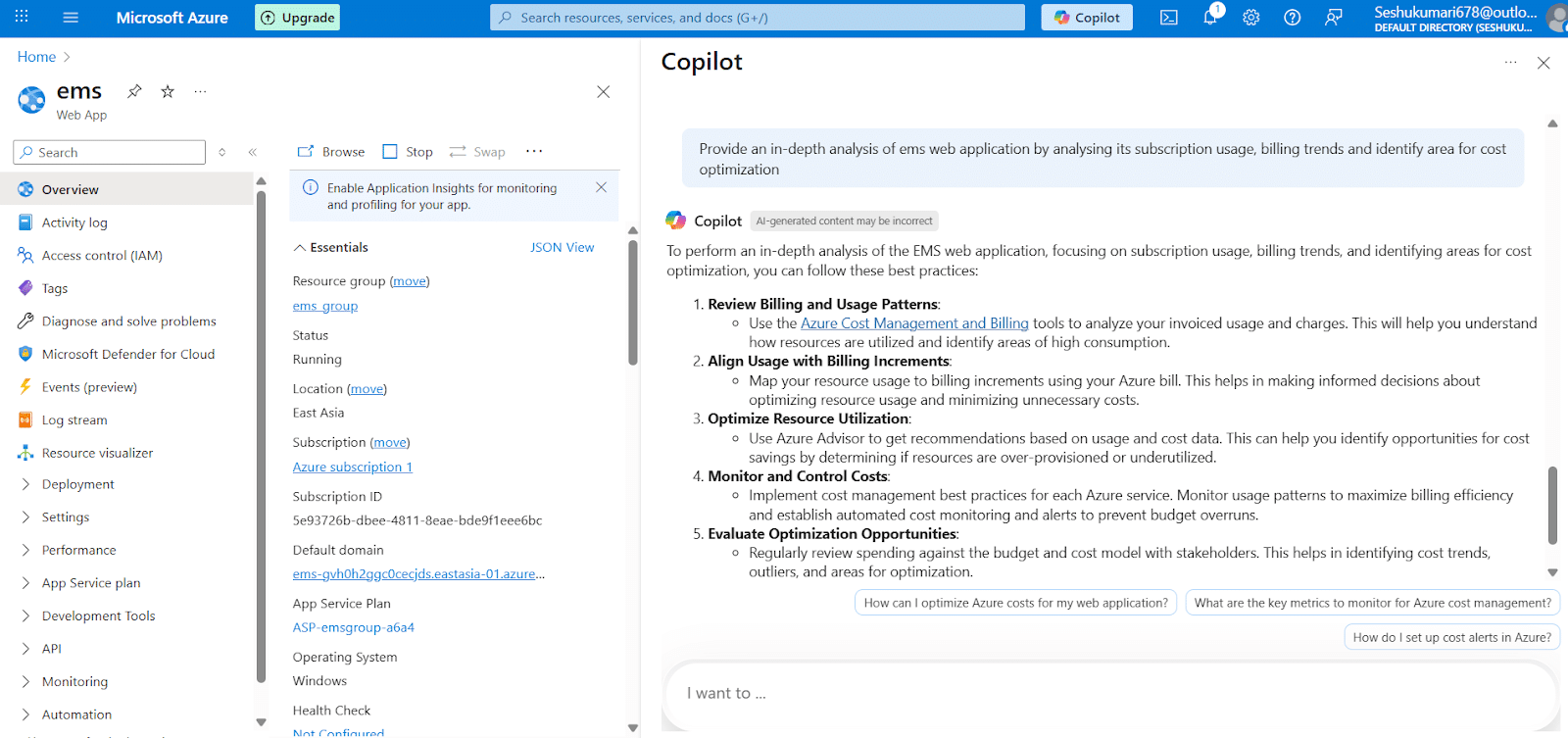This screenshot has width=1568, height=738.
Task: Click the Upgrade button
Action: coord(298,18)
